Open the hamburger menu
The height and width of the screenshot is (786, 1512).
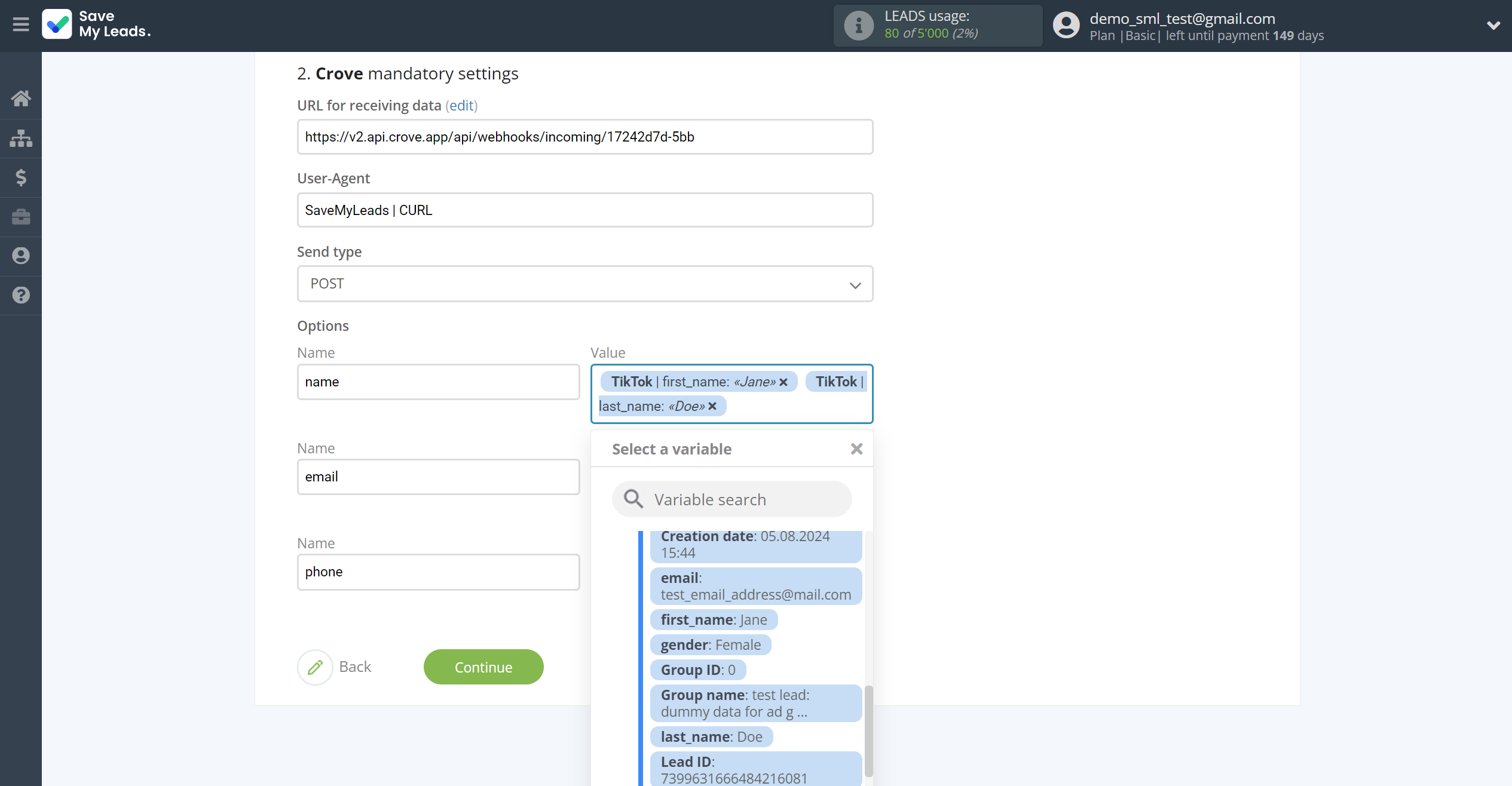point(21,24)
